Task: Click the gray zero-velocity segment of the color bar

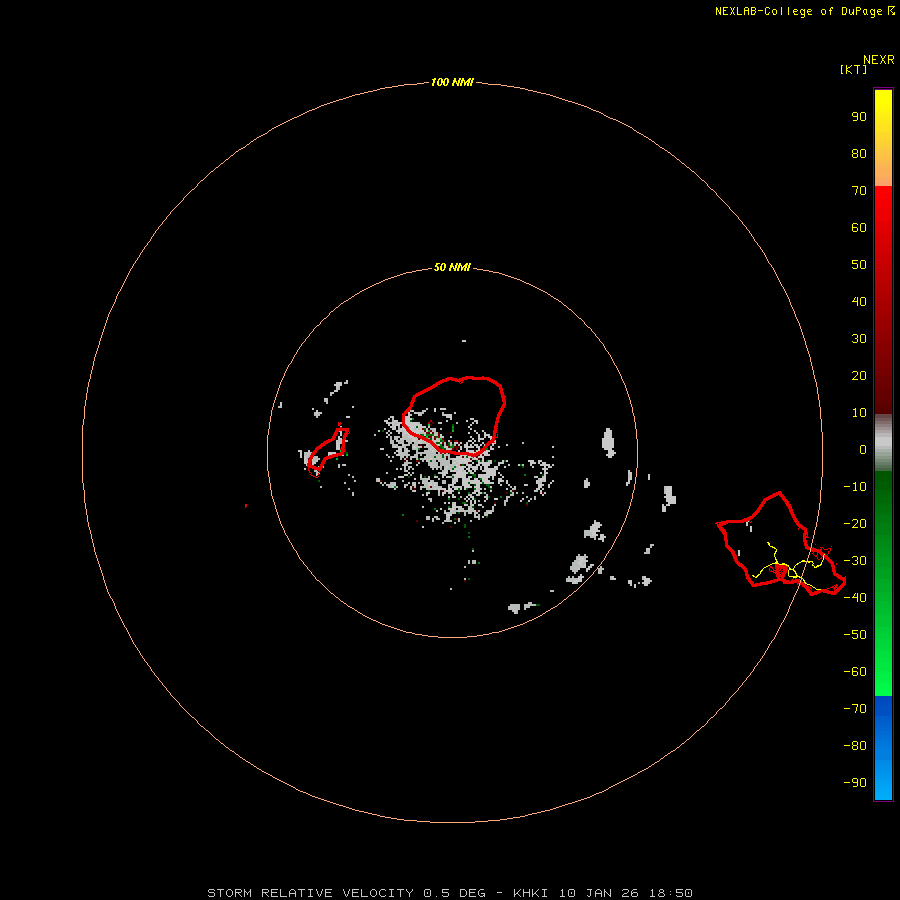Action: [883, 443]
